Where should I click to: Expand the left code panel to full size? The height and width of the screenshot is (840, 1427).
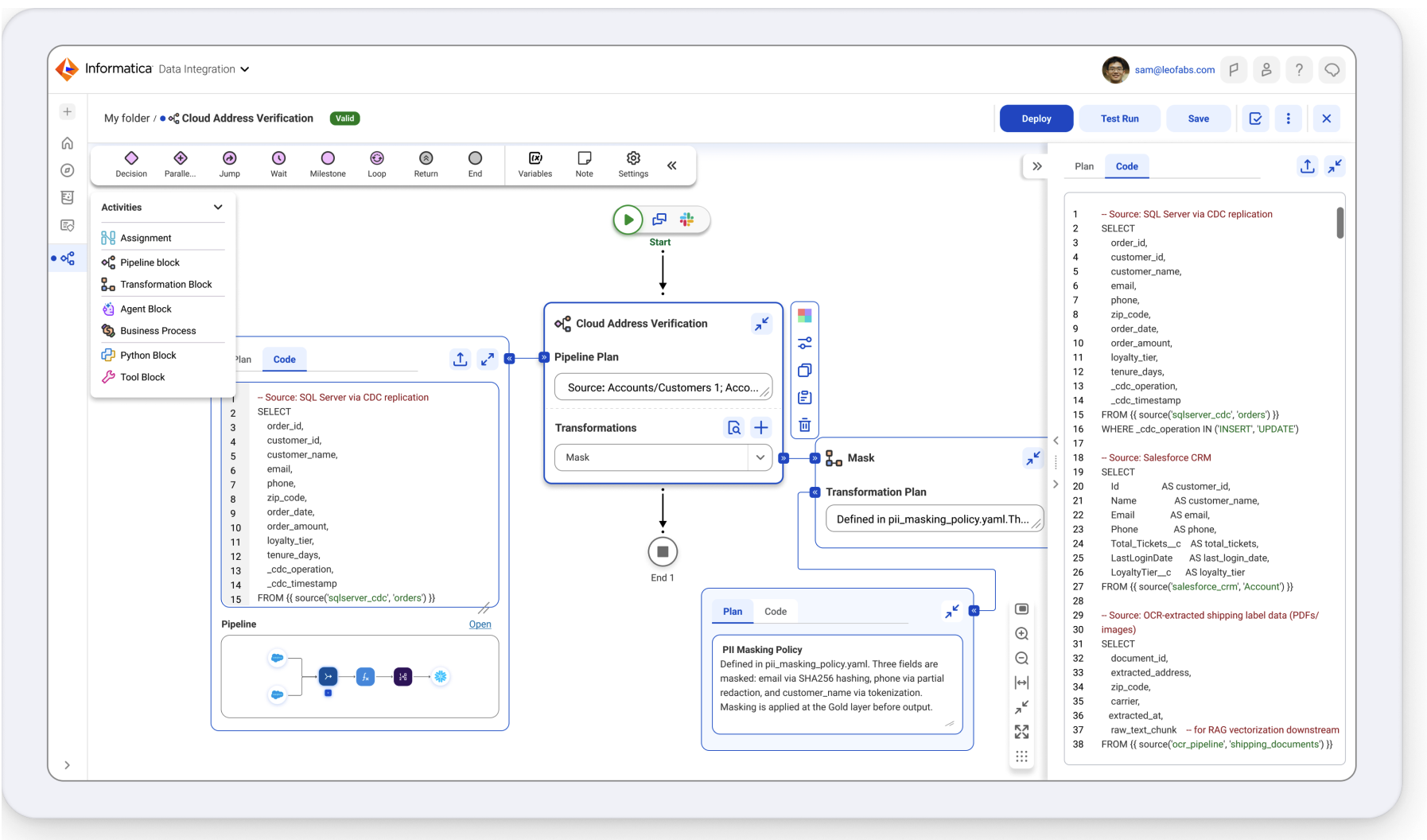click(x=488, y=360)
